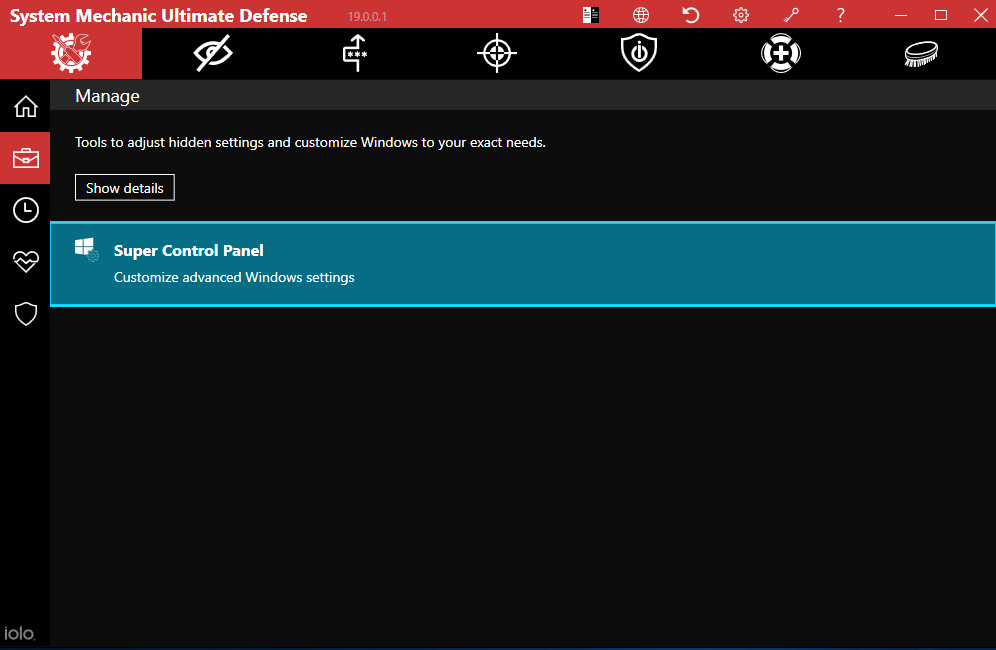Open the System Mechanic wrench-gear tab
This screenshot has width=996, height=650.
(71, 53)
